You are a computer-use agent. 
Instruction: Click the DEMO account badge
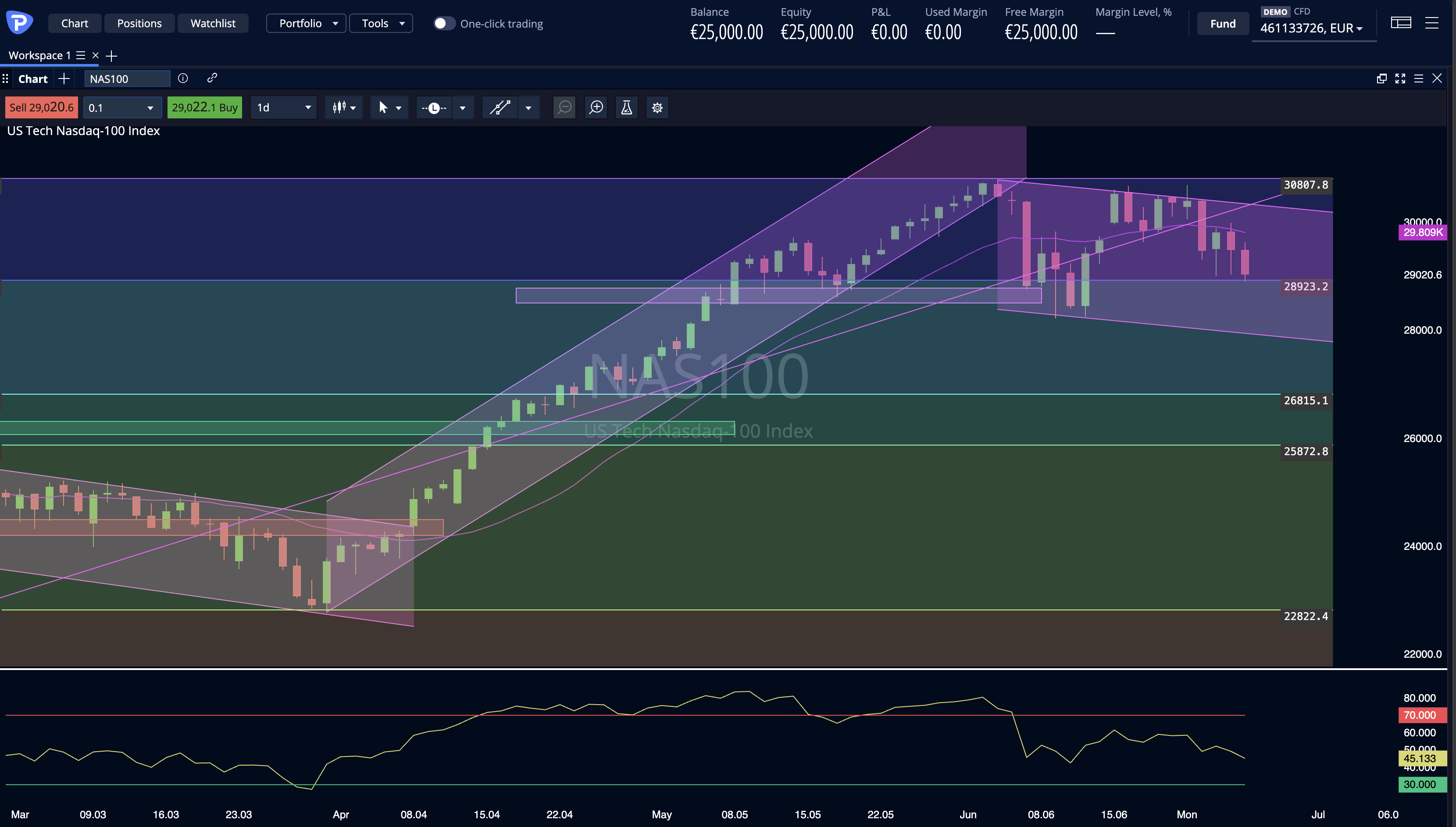tap(1275, 12)
